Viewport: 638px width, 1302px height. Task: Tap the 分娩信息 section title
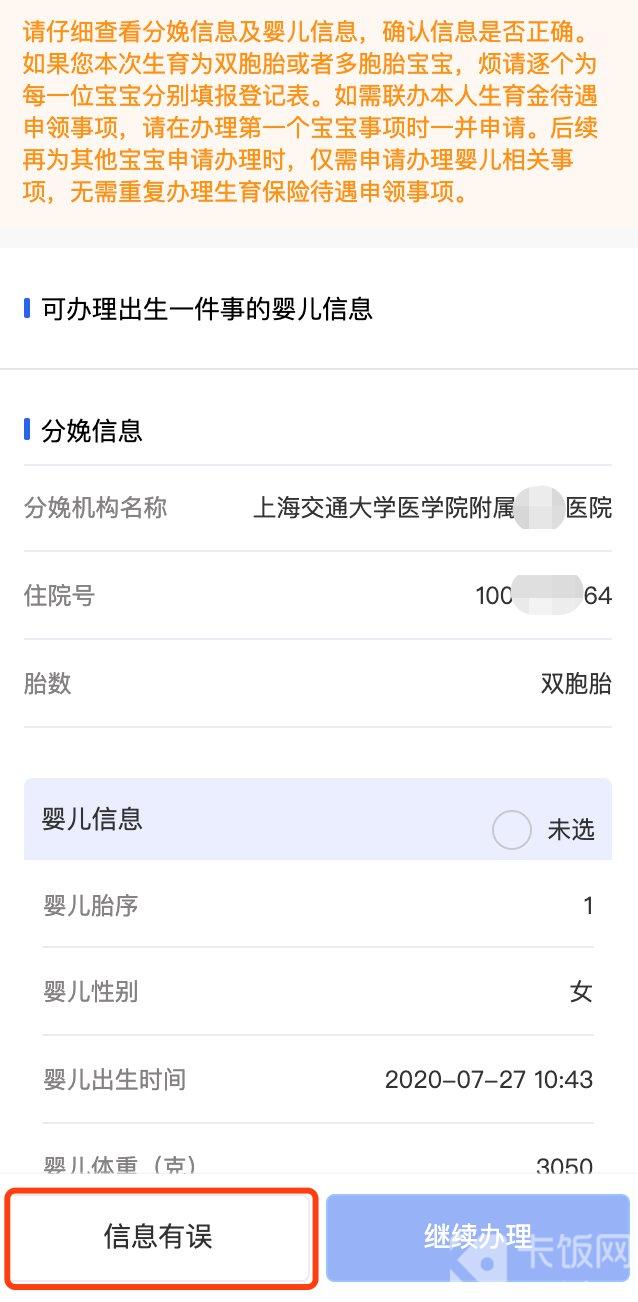point(92,431)
